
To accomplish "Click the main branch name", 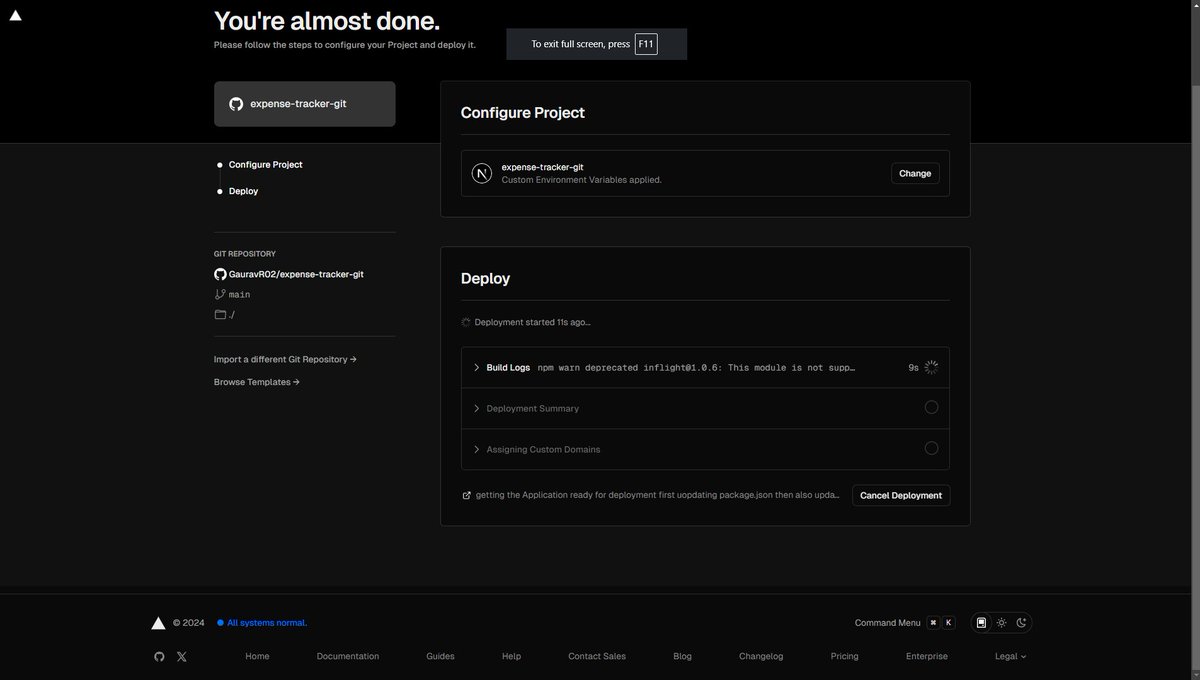I will tap(240, 295).
